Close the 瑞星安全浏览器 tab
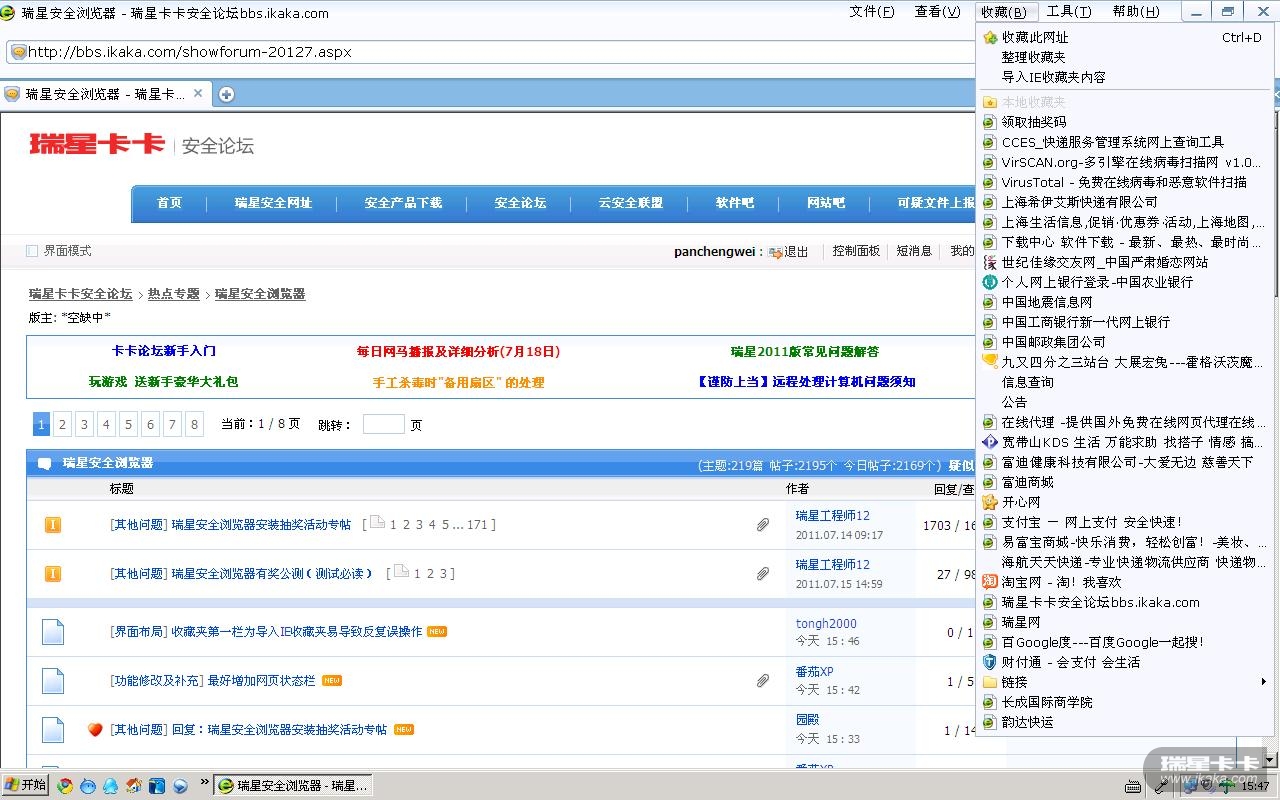 coord(198,93)
